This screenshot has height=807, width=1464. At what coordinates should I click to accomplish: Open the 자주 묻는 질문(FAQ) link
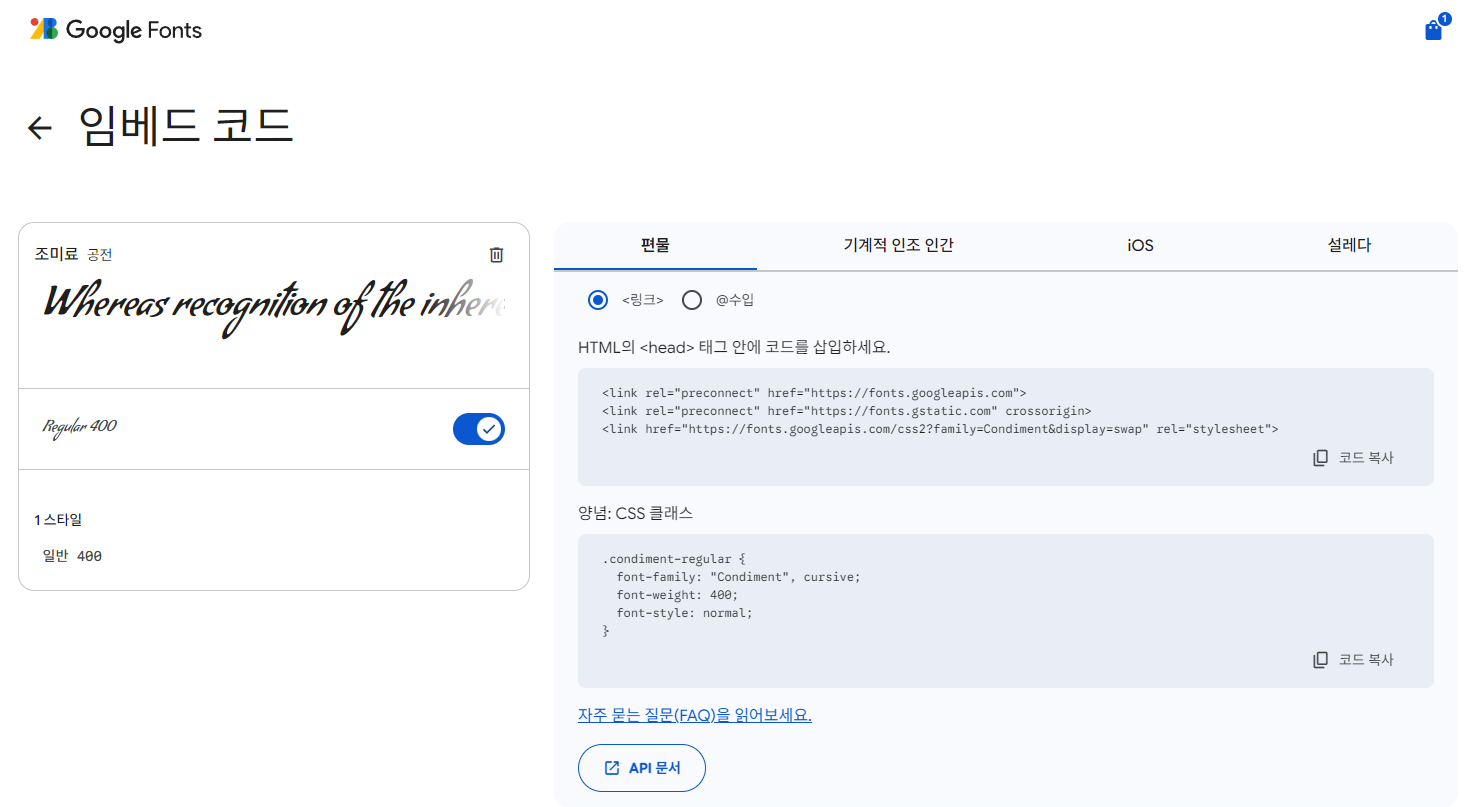[694, 716]
